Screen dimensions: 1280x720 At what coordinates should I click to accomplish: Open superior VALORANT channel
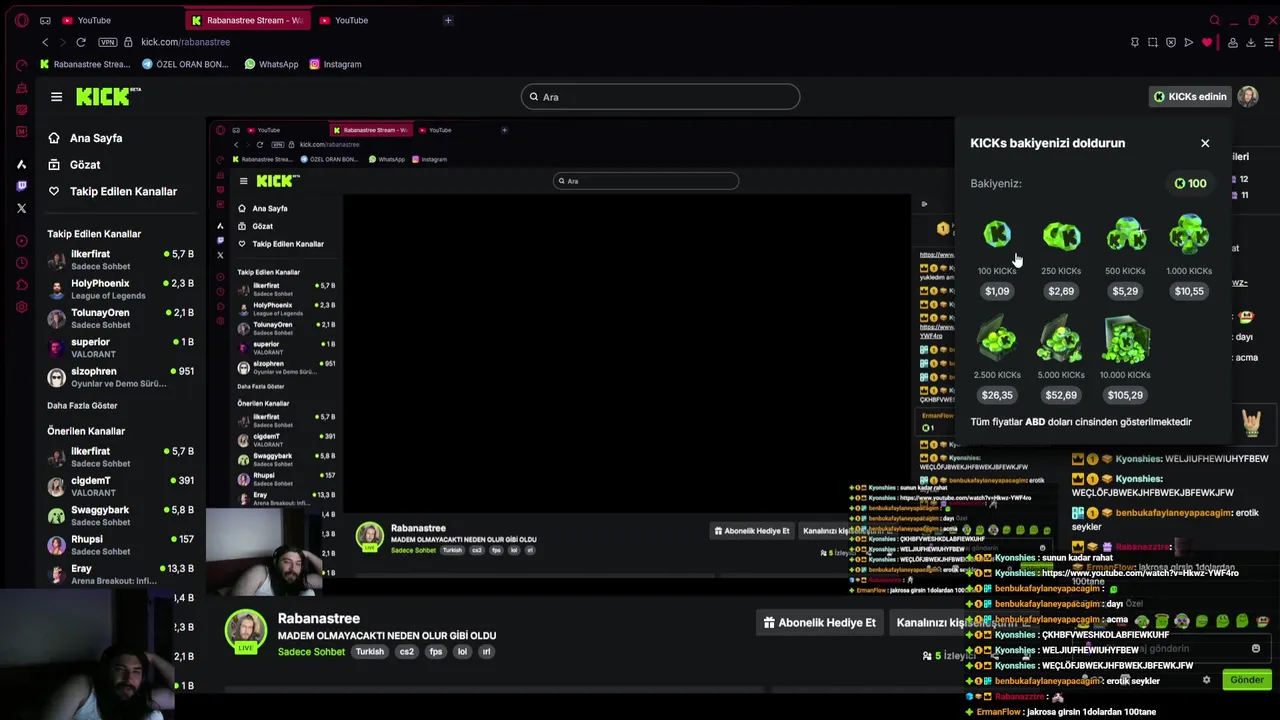(120, 347)
